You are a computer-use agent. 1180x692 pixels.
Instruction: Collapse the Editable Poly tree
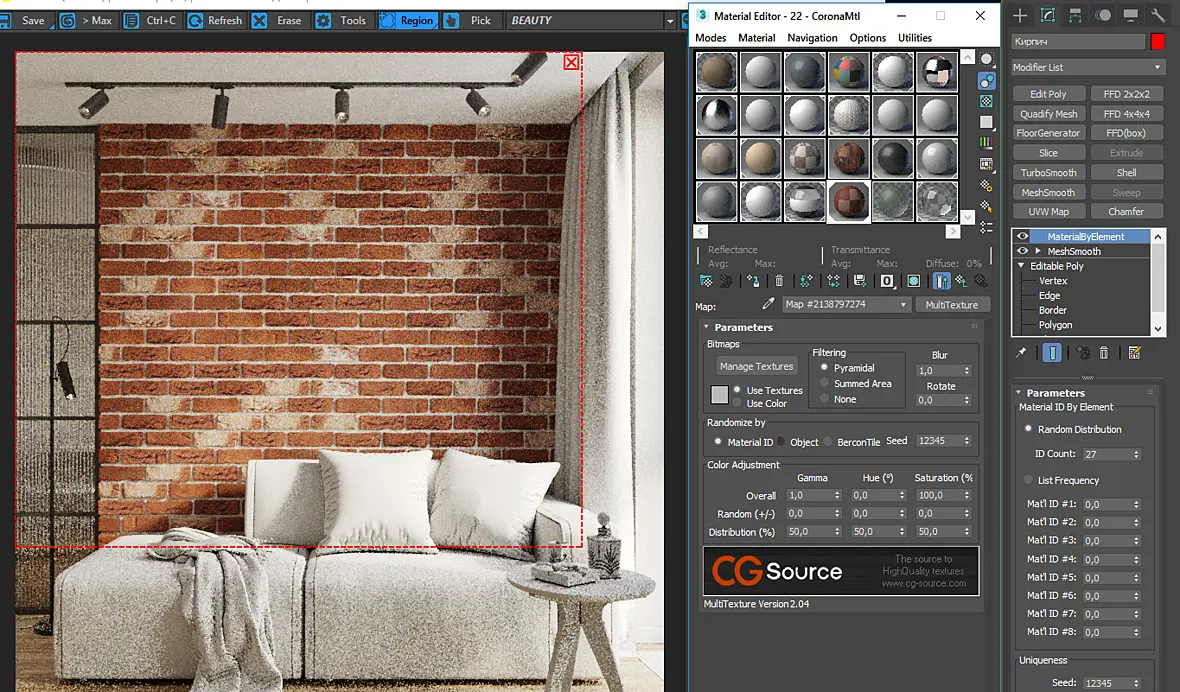point(1021,266)
